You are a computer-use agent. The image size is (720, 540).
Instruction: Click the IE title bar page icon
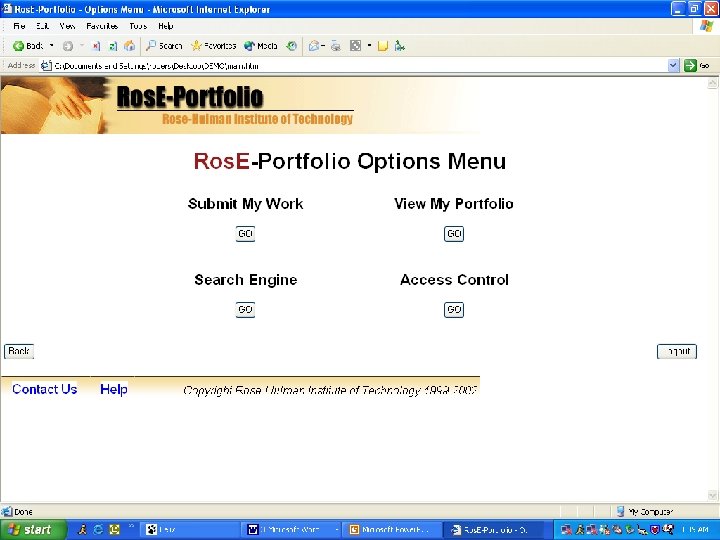7,9
